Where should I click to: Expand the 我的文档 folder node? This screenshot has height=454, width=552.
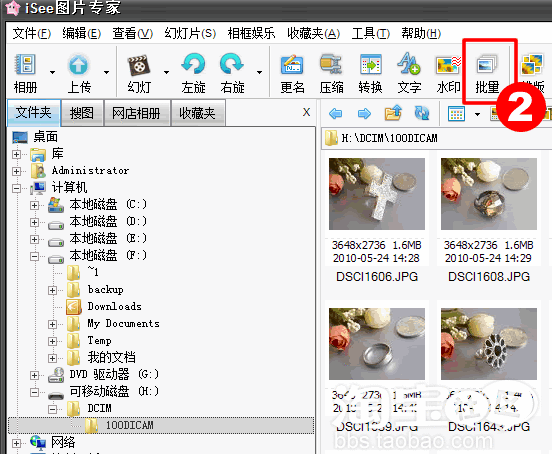click(x=52, y=358)
